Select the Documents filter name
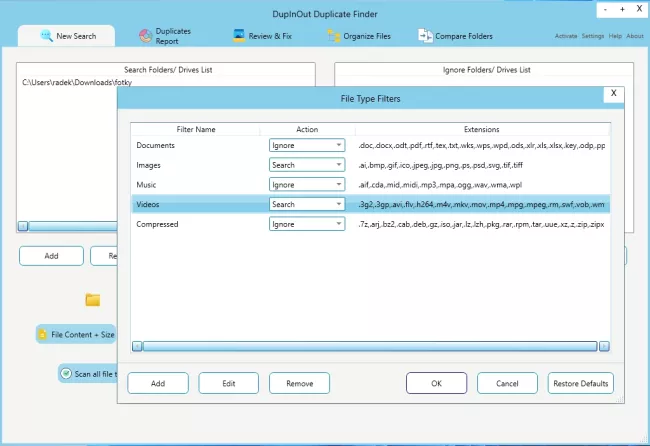This screenshot has height=446, width=650. [155, 145]
